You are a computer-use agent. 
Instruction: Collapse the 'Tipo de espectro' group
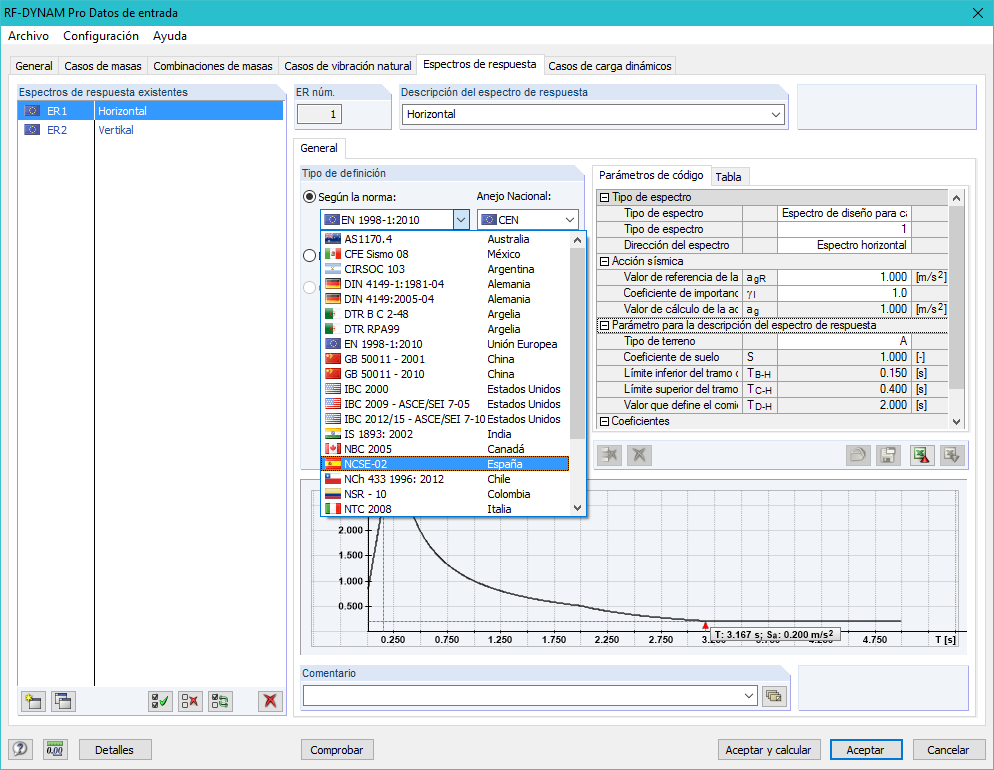(x=604, y=198)
